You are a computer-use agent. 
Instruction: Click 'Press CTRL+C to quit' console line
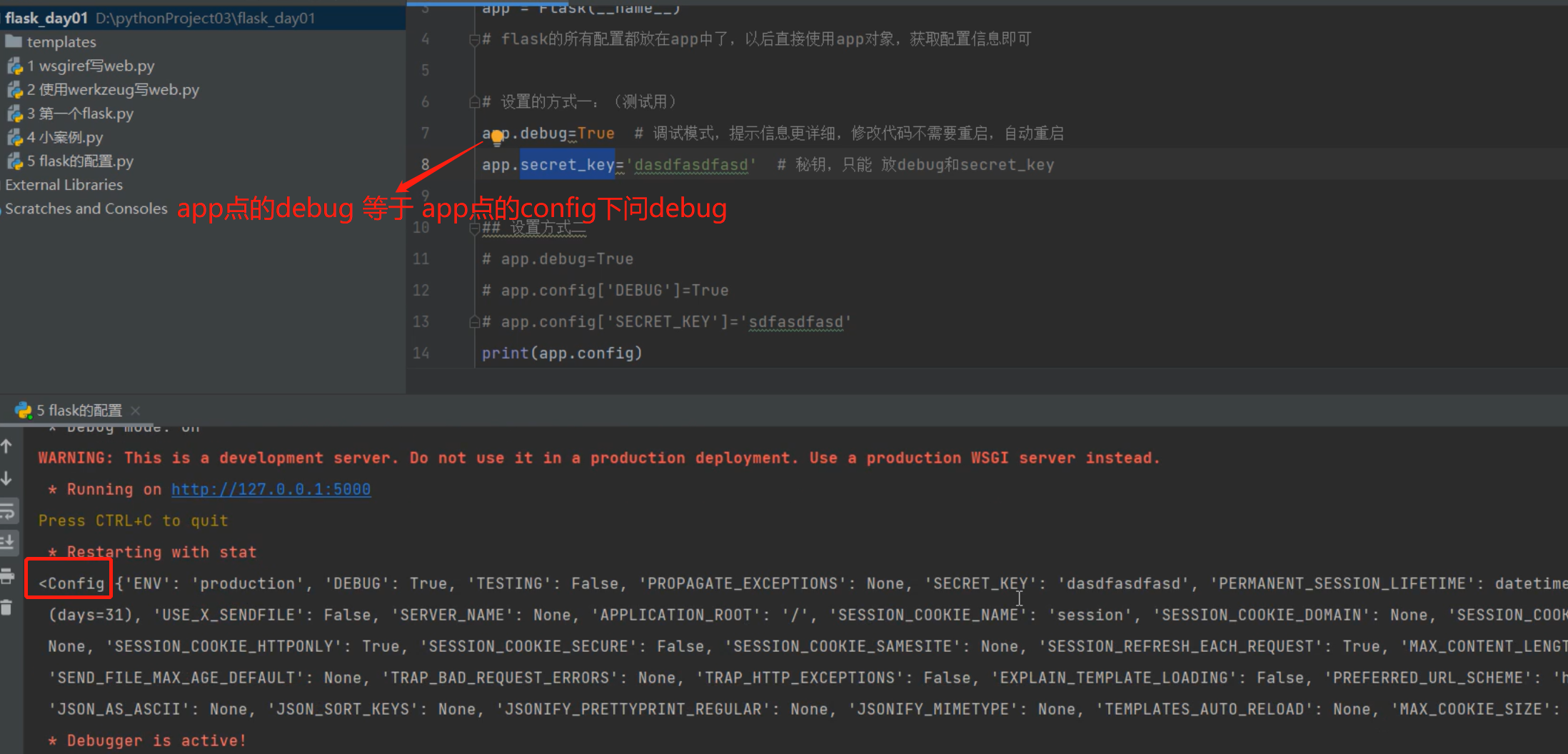[134, 521]
